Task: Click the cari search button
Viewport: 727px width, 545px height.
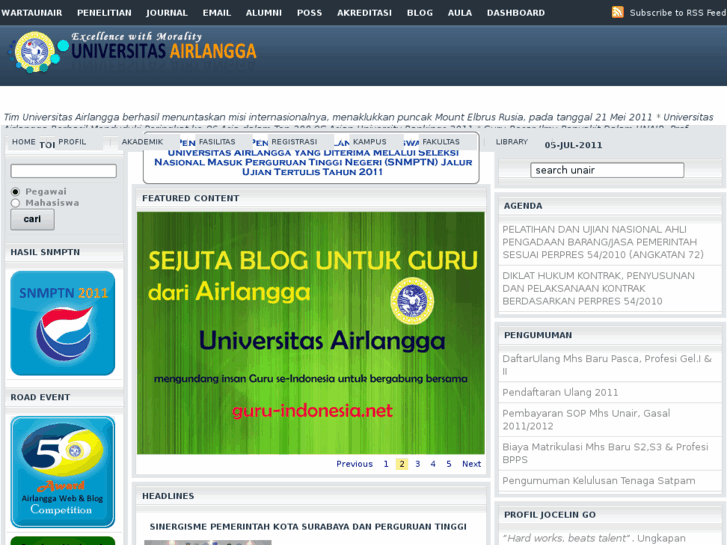Action: point(32,219)
